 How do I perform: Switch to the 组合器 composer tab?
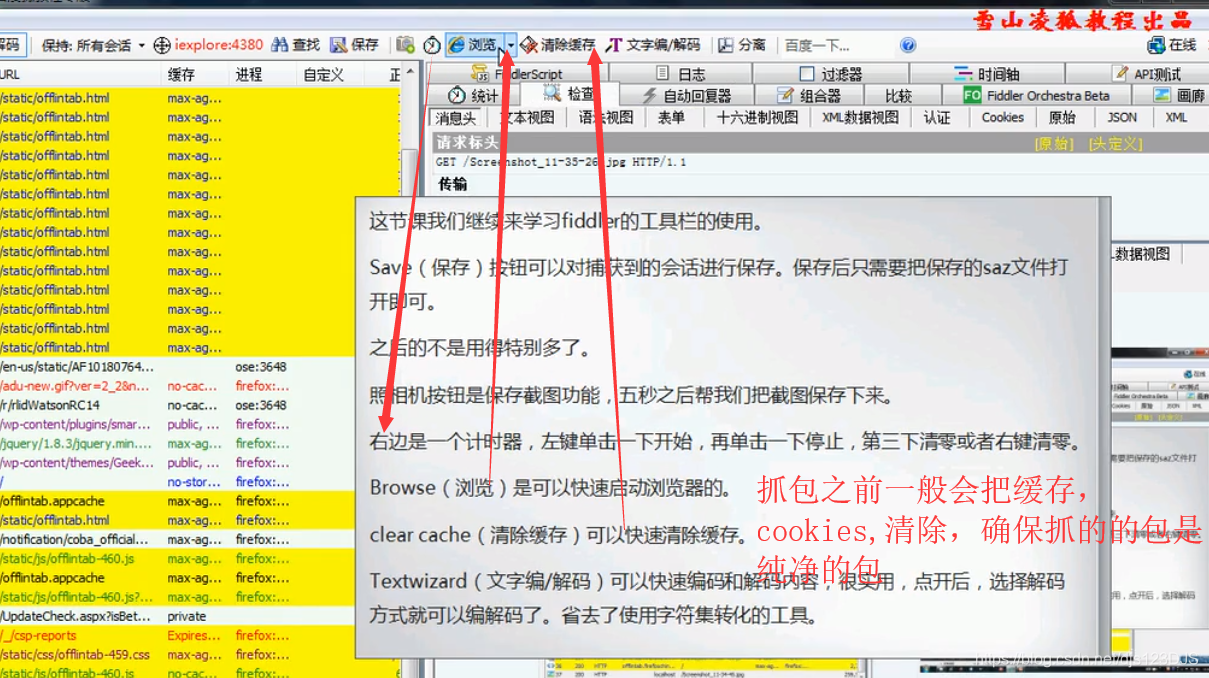tap(808, 96)
